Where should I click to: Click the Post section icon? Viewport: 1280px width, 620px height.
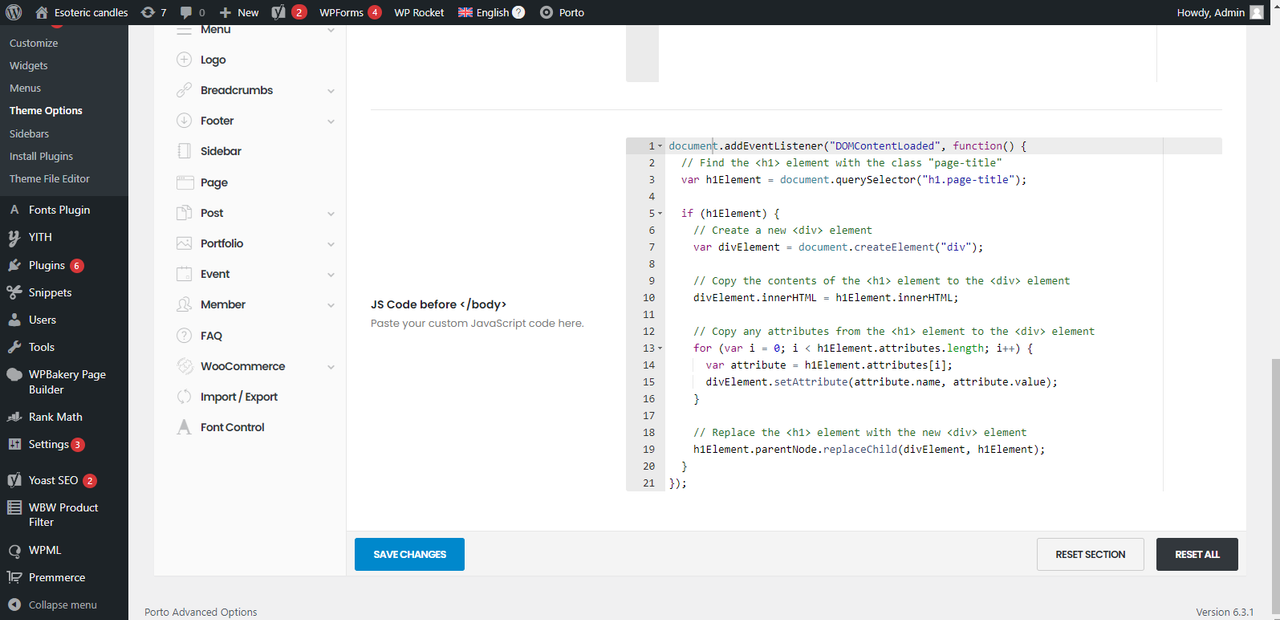tap(184, 213)
